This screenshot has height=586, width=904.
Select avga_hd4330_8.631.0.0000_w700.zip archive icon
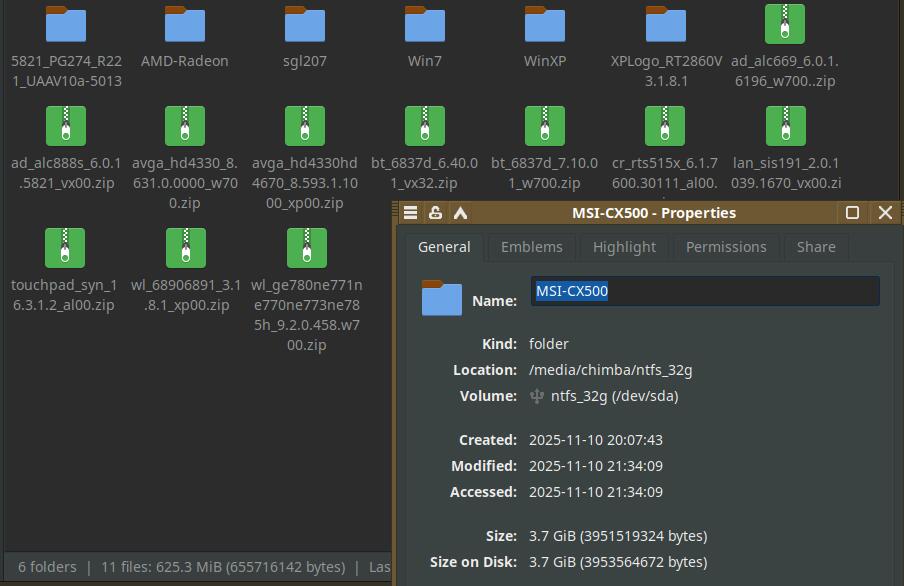(184, 126)
